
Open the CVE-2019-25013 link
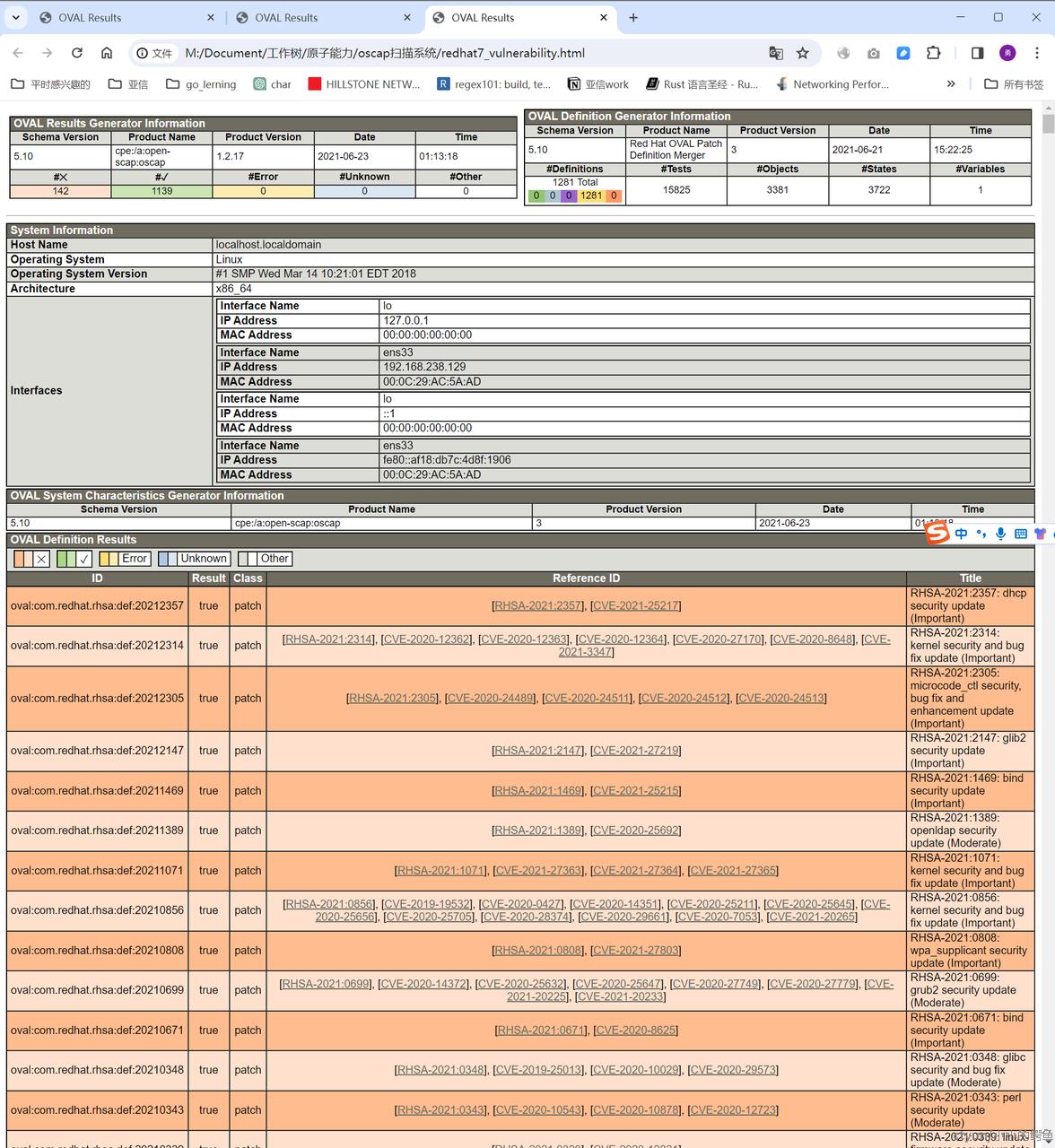538,1070
